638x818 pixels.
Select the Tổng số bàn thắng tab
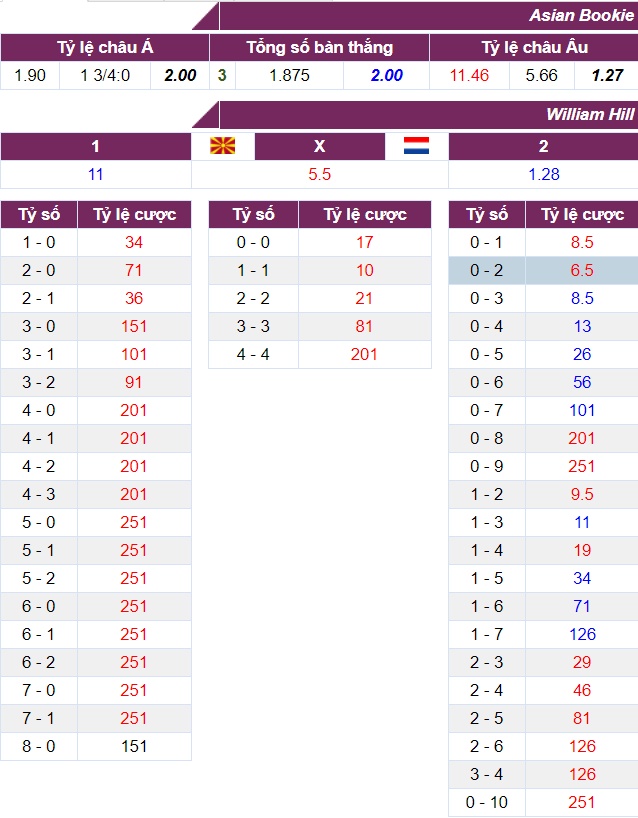(x=319, y=45)
